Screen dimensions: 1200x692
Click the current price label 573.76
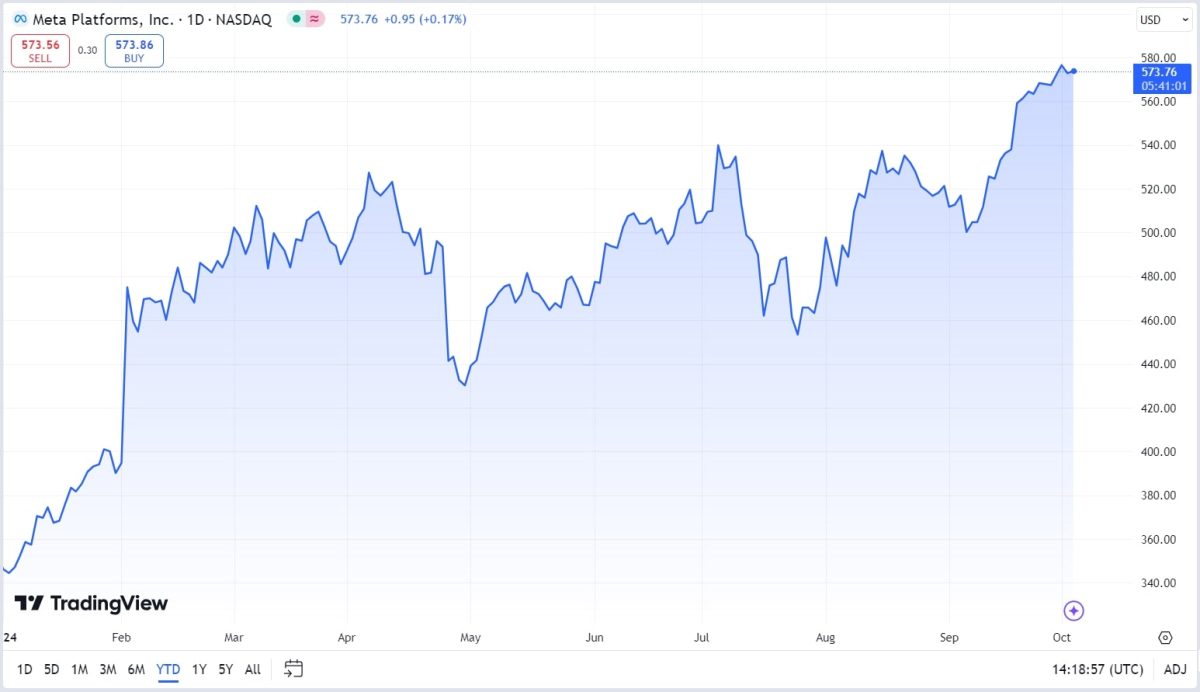click(1159, 72)
